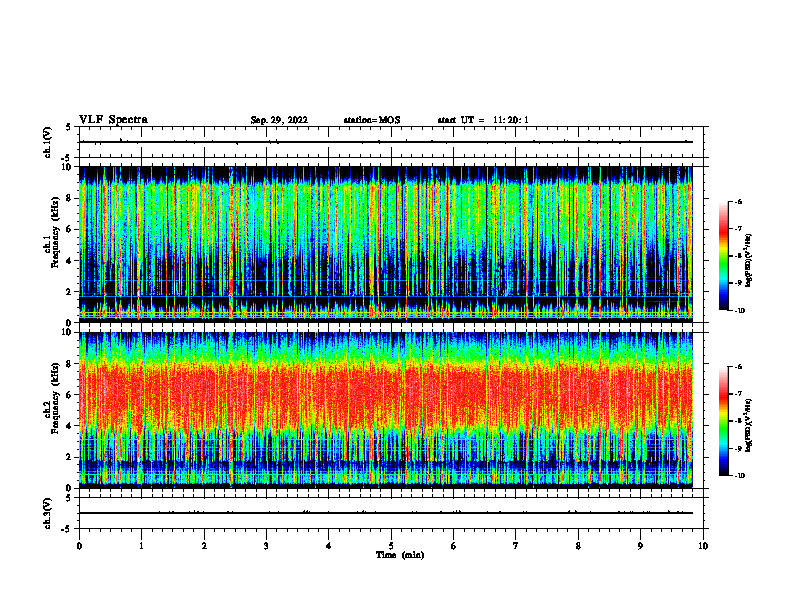Image resolution: width=792 pixels, height=612 pixels.
Task: Click the "ch.3(V)" waveform axis label
Action: pyautogui.click(x=48, y=514)
